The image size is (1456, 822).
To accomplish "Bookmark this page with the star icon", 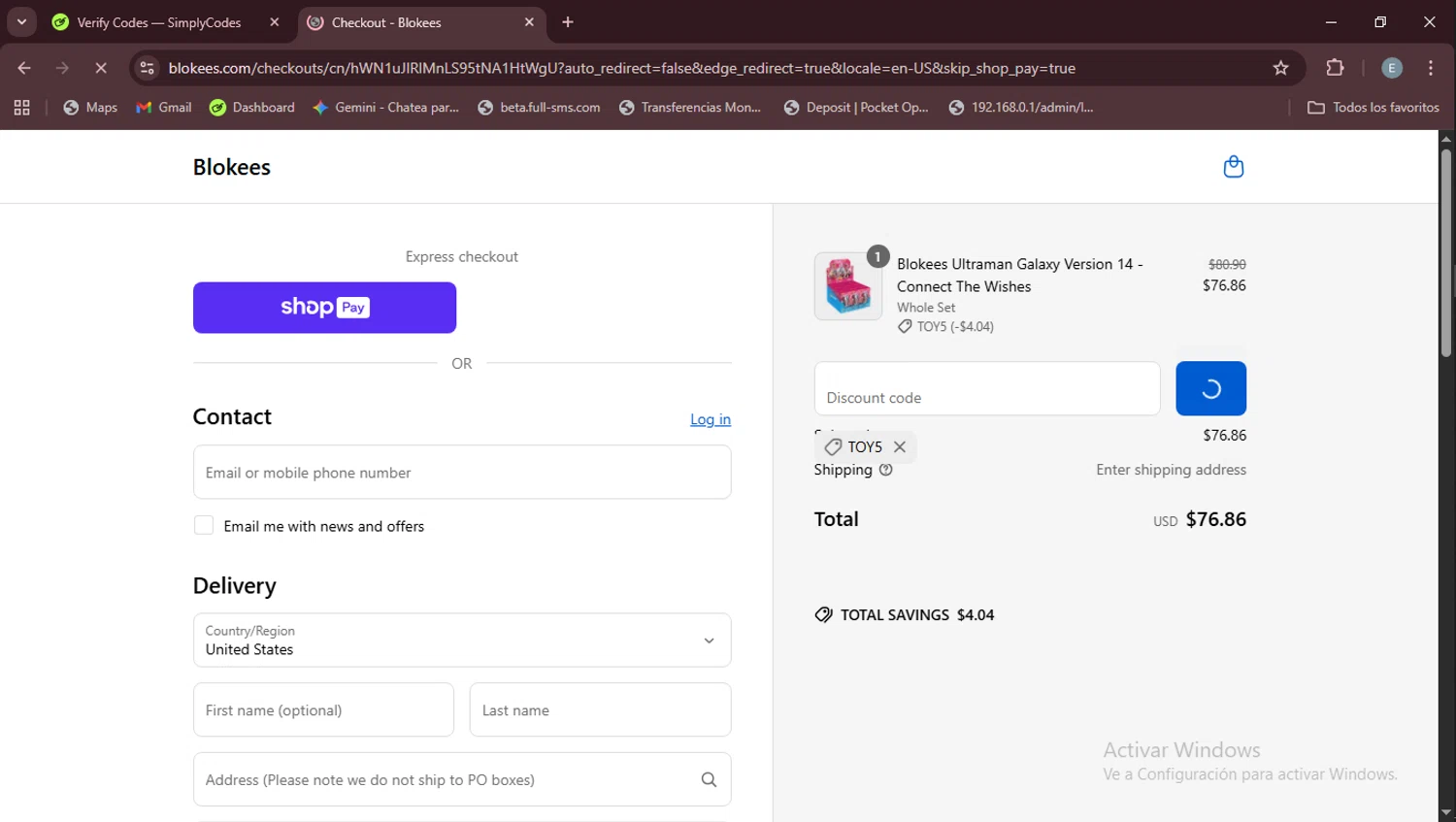I will coord(1280,68).
